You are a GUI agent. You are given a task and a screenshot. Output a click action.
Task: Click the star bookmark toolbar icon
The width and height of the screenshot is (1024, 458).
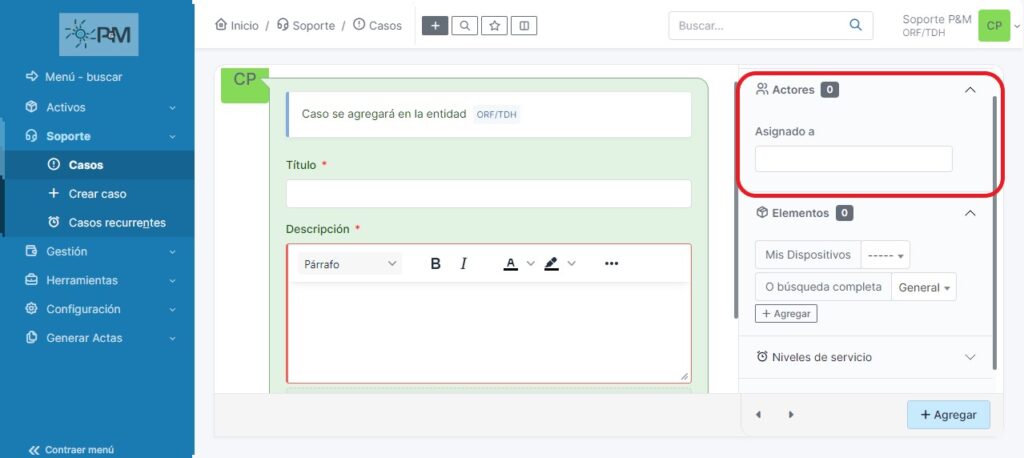494,26
